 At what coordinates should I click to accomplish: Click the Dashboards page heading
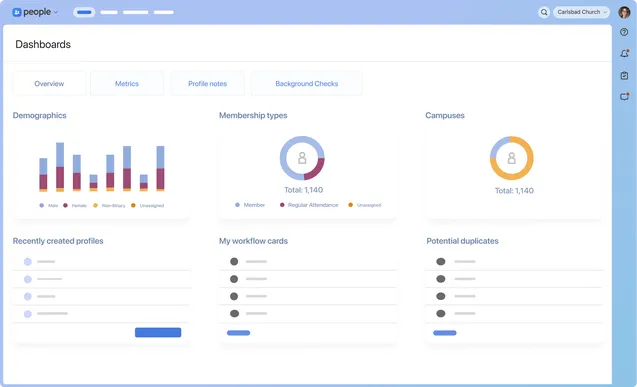point(43,44)
